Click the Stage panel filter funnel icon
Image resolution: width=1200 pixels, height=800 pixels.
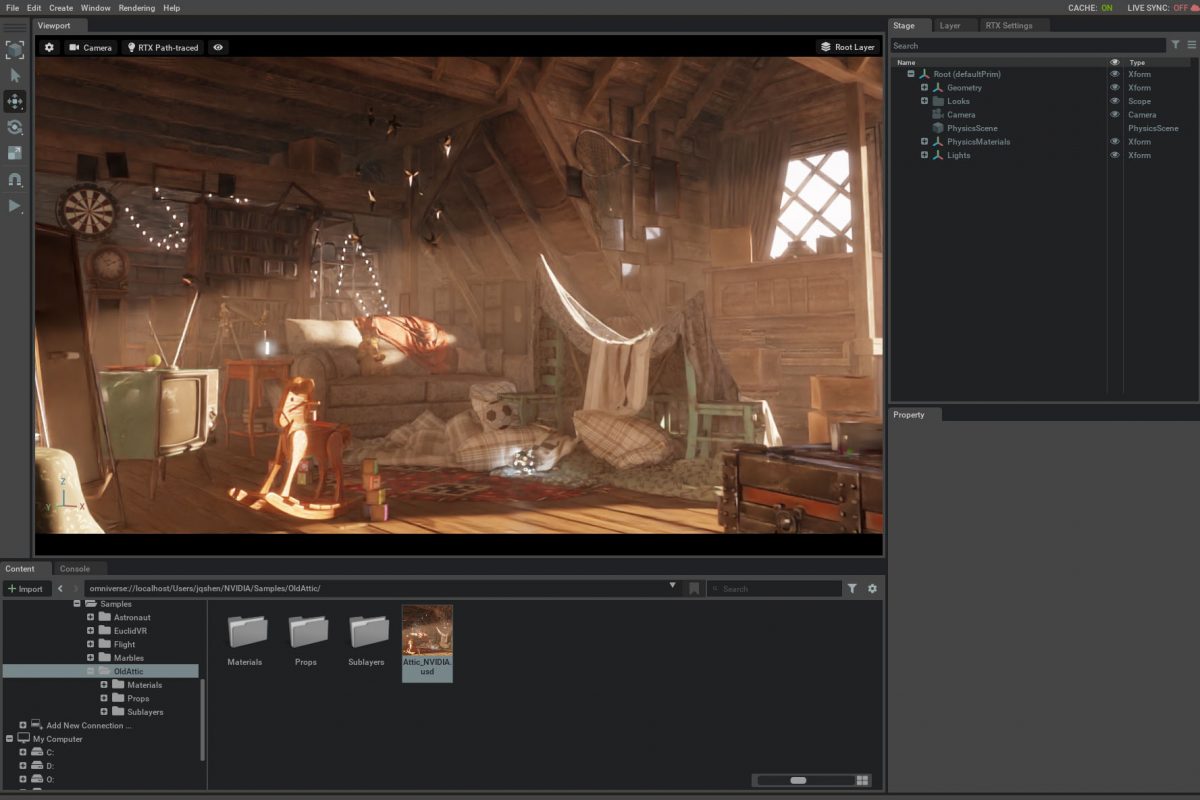click(1176, 45)
